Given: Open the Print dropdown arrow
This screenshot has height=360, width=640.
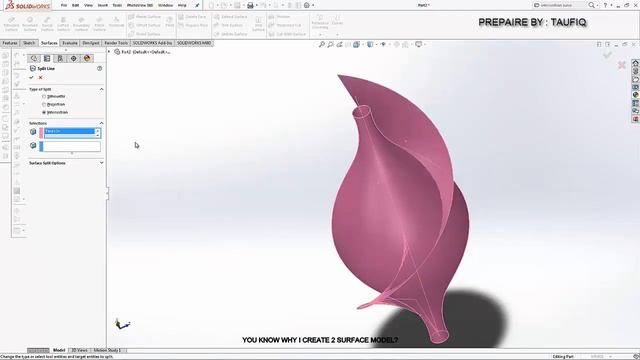Looking at the screenshot, I should [x=256, y=6].
